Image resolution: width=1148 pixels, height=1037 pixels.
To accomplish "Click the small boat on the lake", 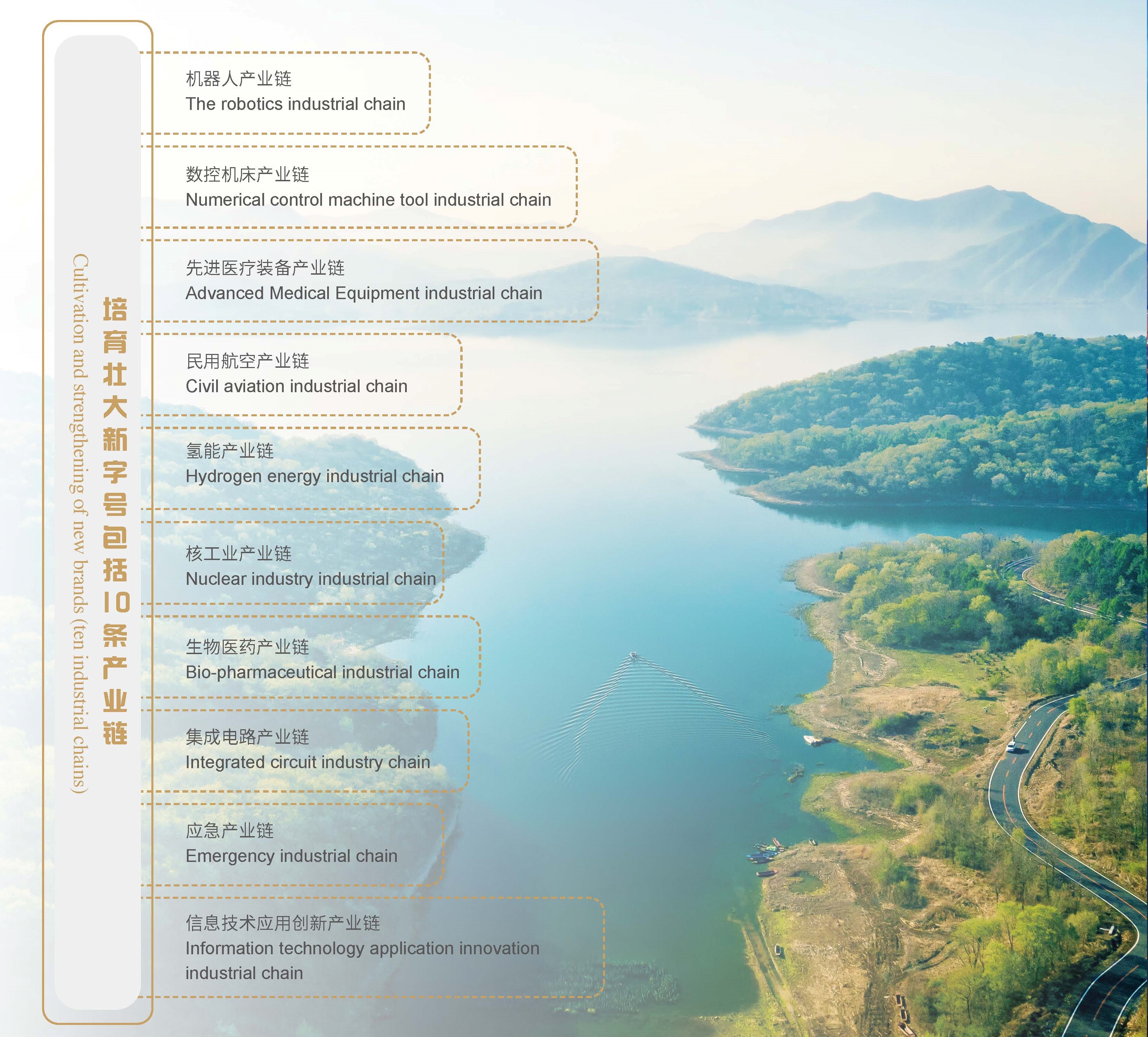I will click(x=633, y=656).
